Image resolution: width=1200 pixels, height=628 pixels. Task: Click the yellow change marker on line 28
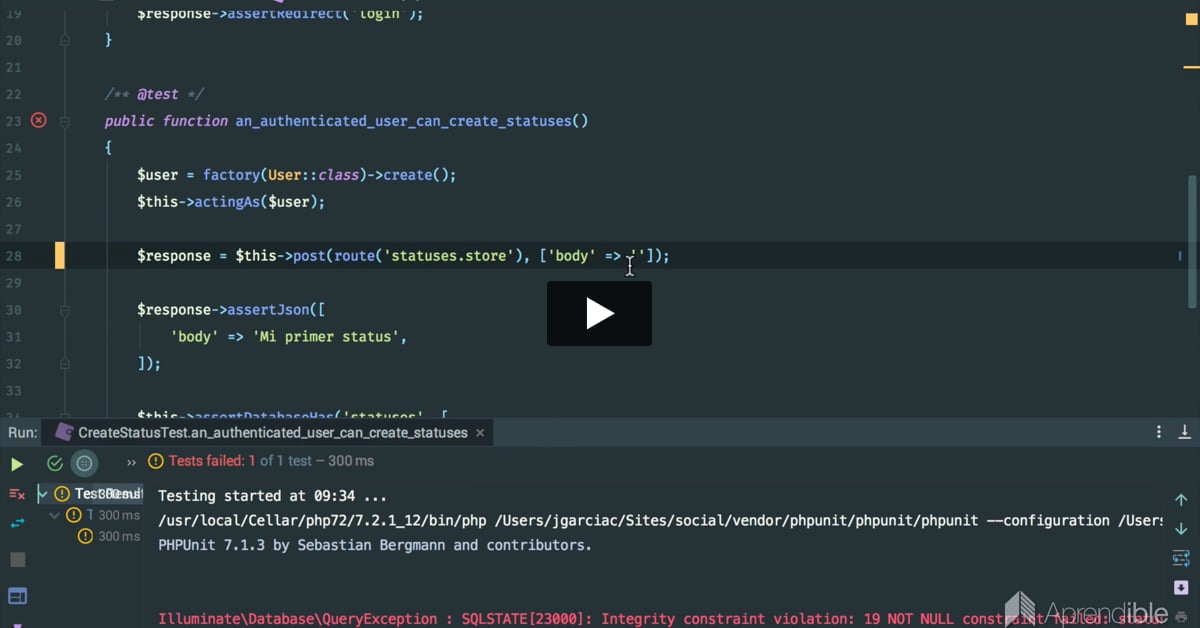tap(60, 256)
